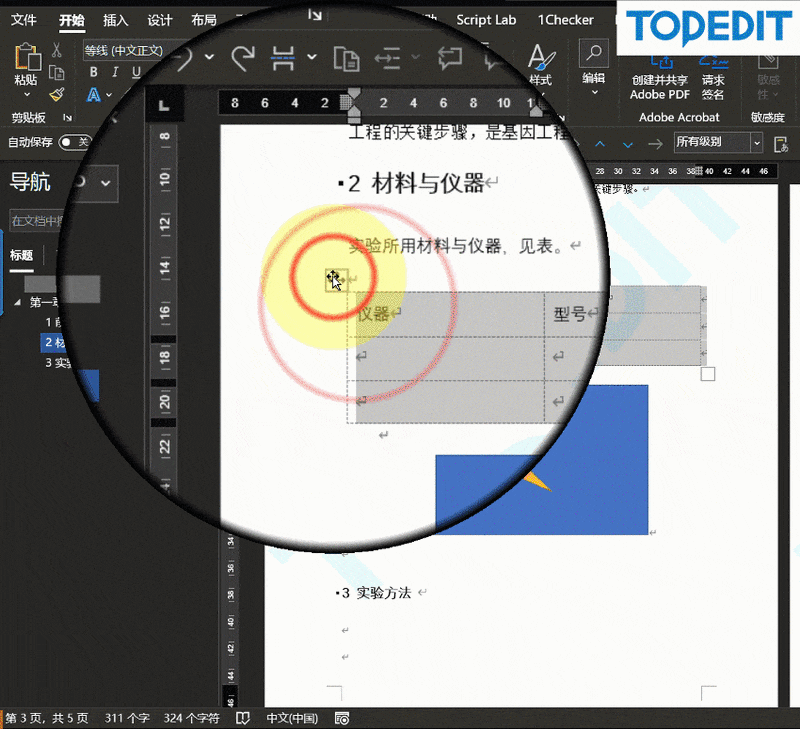Open the Insert ribbon tab
This screenshot has width=800, height=729.
pyautogui.click(x=116, y=20)
